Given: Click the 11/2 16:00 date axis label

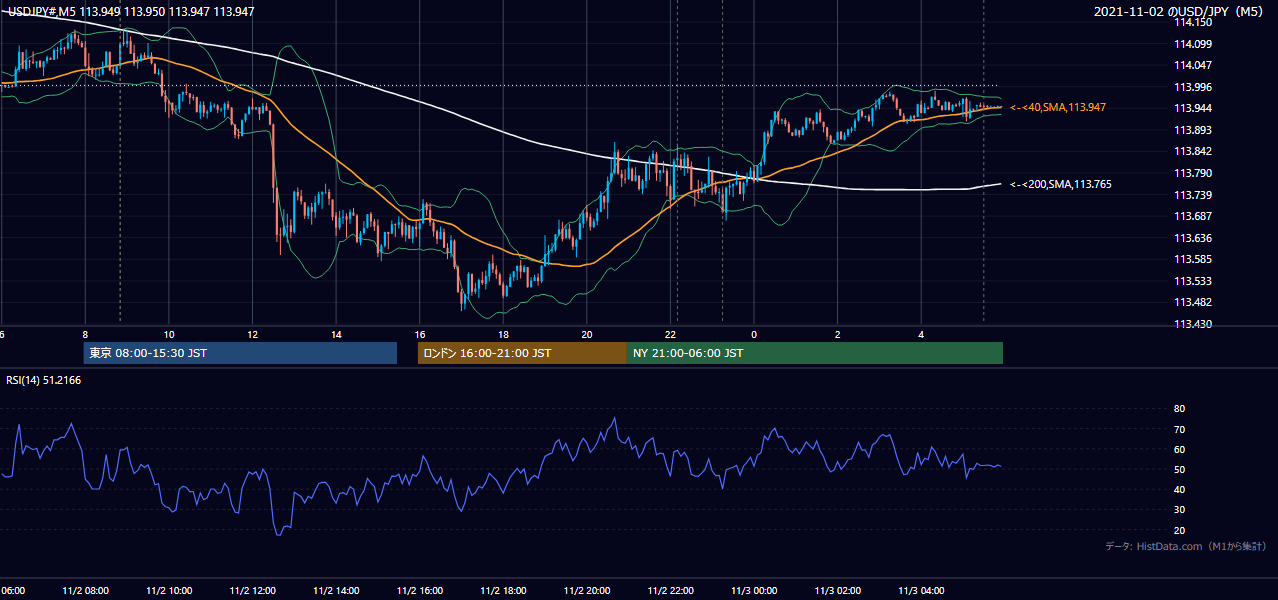Looking at the screenshot, I should [420, 590].
